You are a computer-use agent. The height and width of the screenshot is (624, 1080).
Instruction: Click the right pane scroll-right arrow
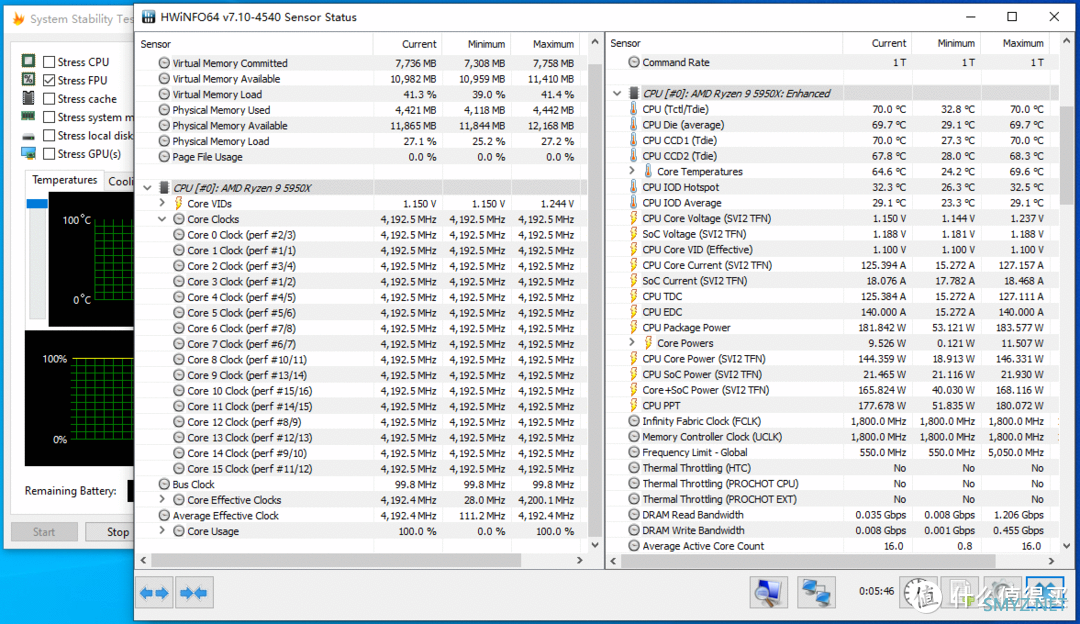pos(1052,561)
